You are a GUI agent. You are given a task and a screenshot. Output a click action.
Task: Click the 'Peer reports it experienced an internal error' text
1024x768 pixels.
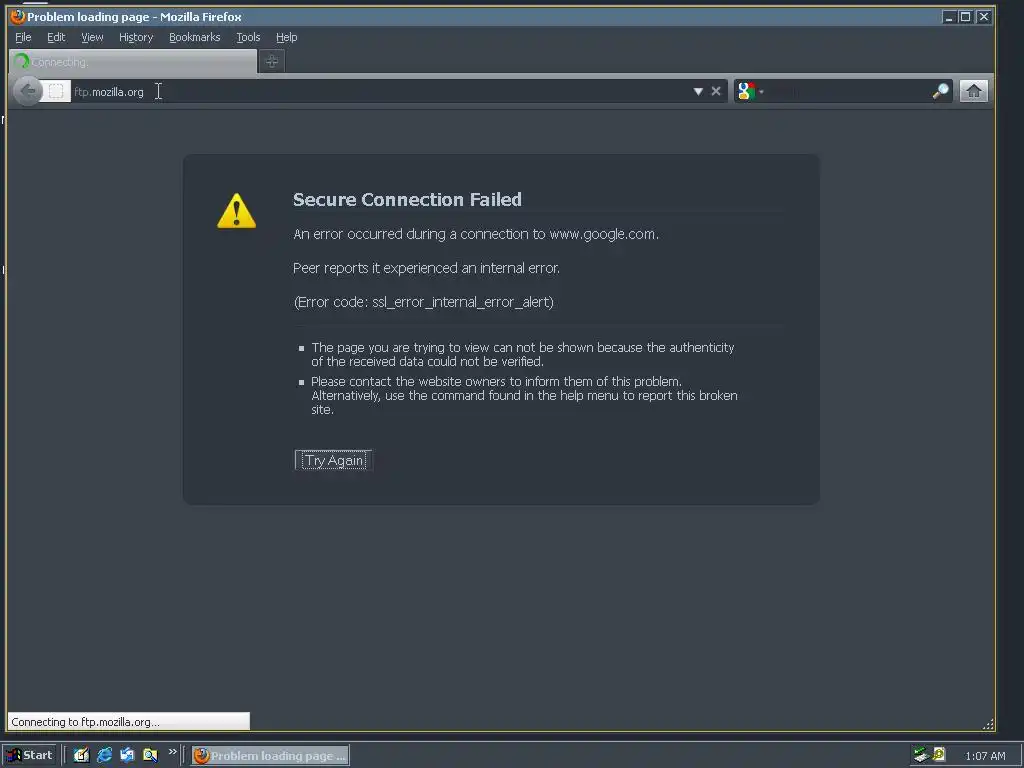pos(426,268)
